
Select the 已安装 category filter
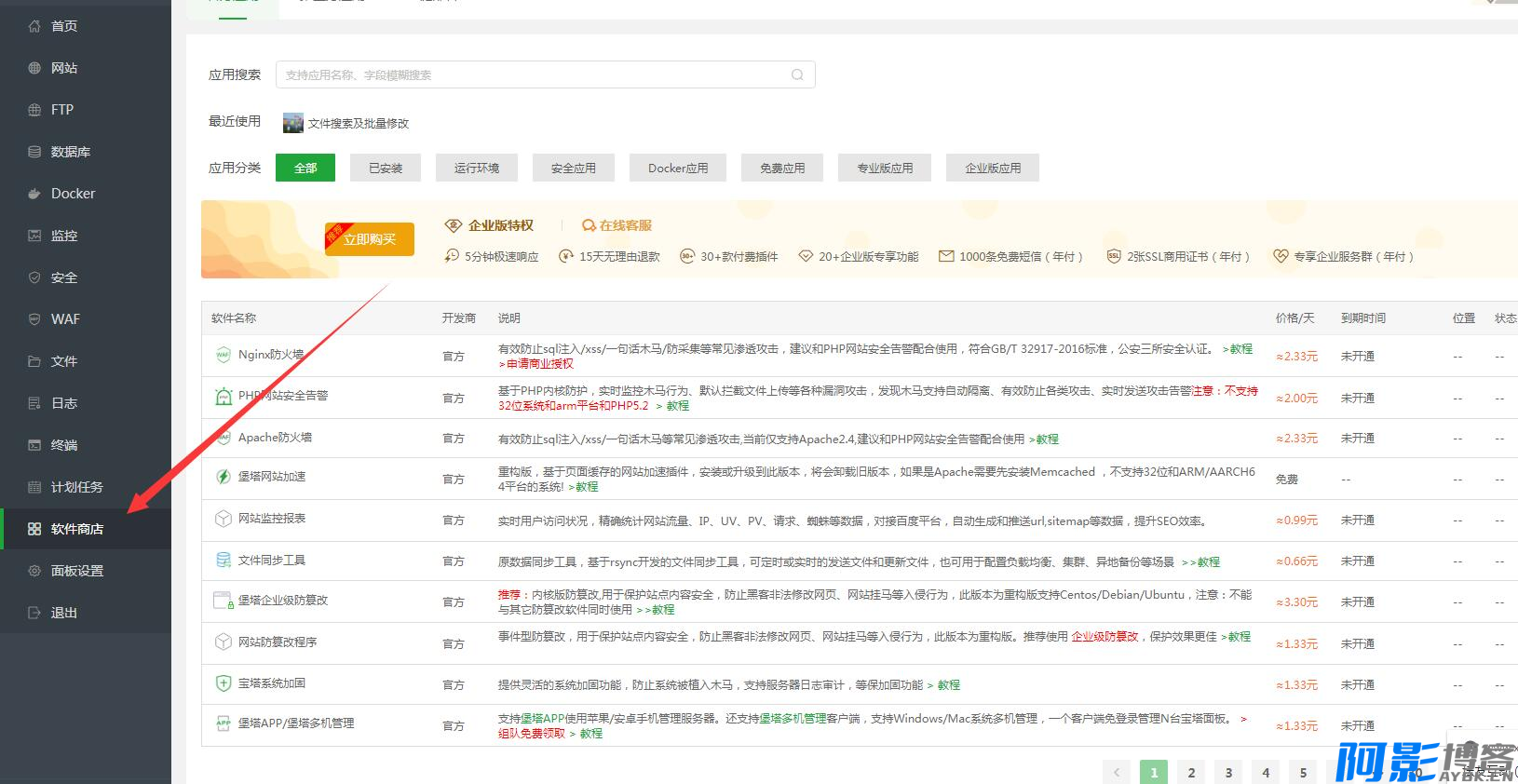tap(386, 168)
